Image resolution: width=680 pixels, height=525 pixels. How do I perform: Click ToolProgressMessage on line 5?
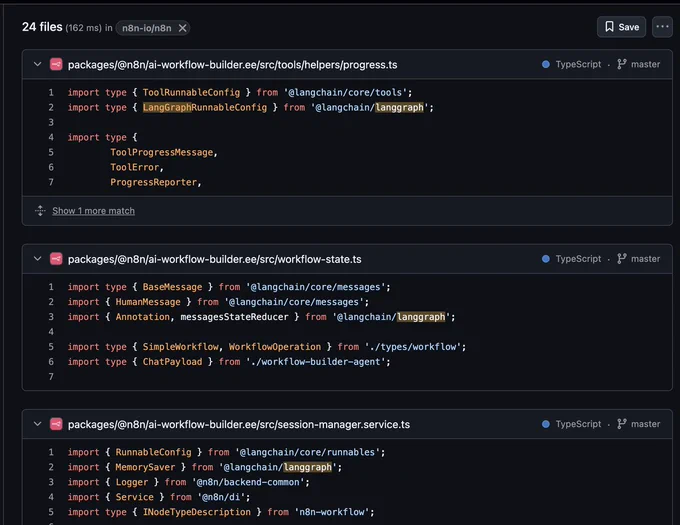[x=161, y=152]
